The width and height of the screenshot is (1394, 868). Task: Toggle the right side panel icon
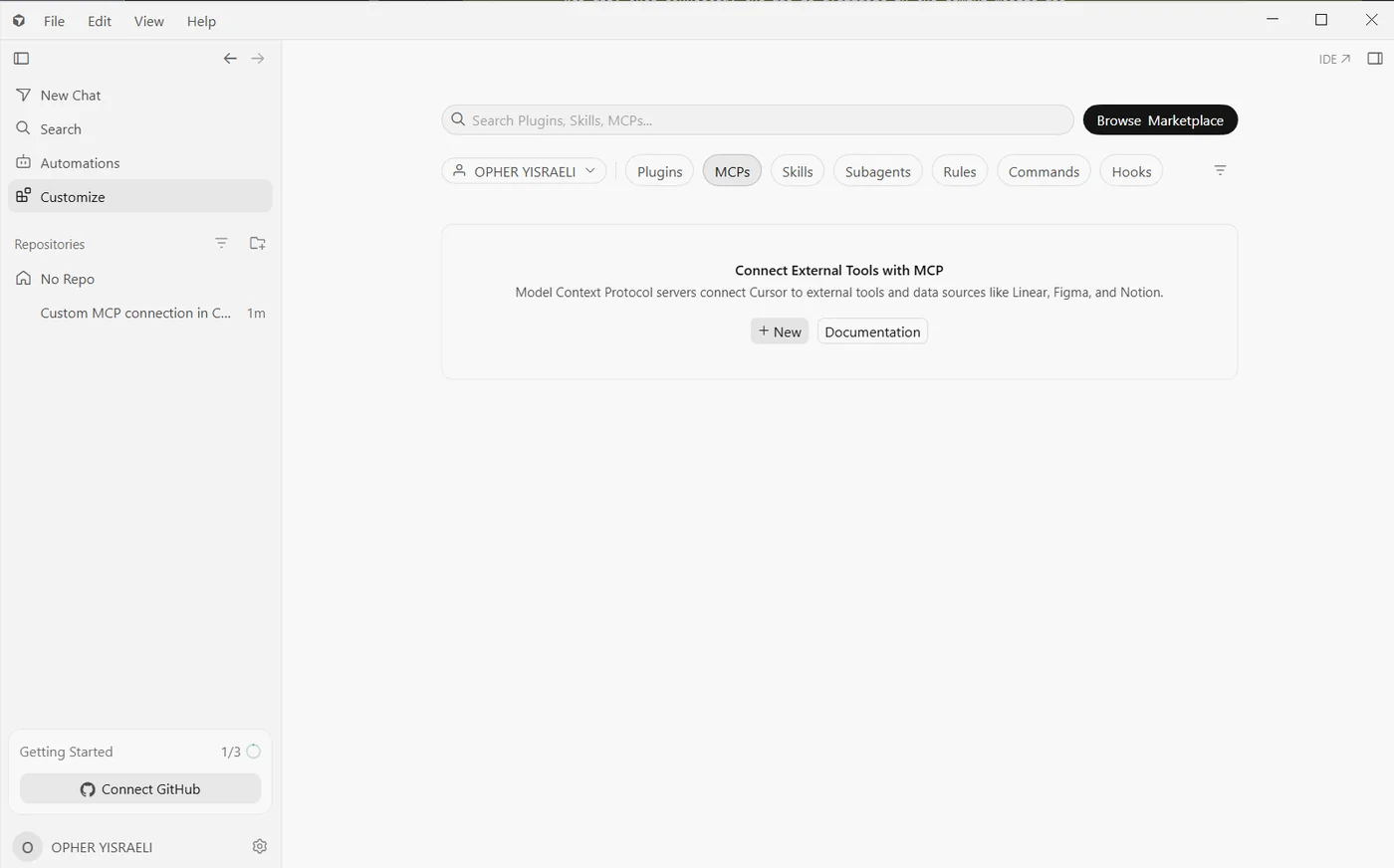click(1375, 59)
